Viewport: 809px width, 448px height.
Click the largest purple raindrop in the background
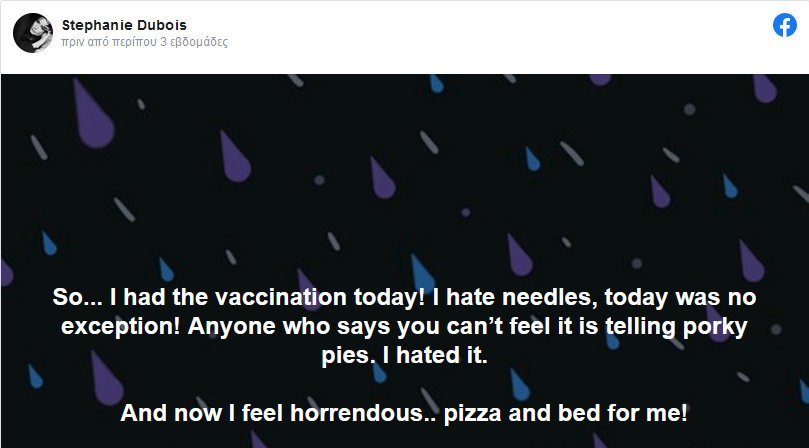[x=93, y=114]
